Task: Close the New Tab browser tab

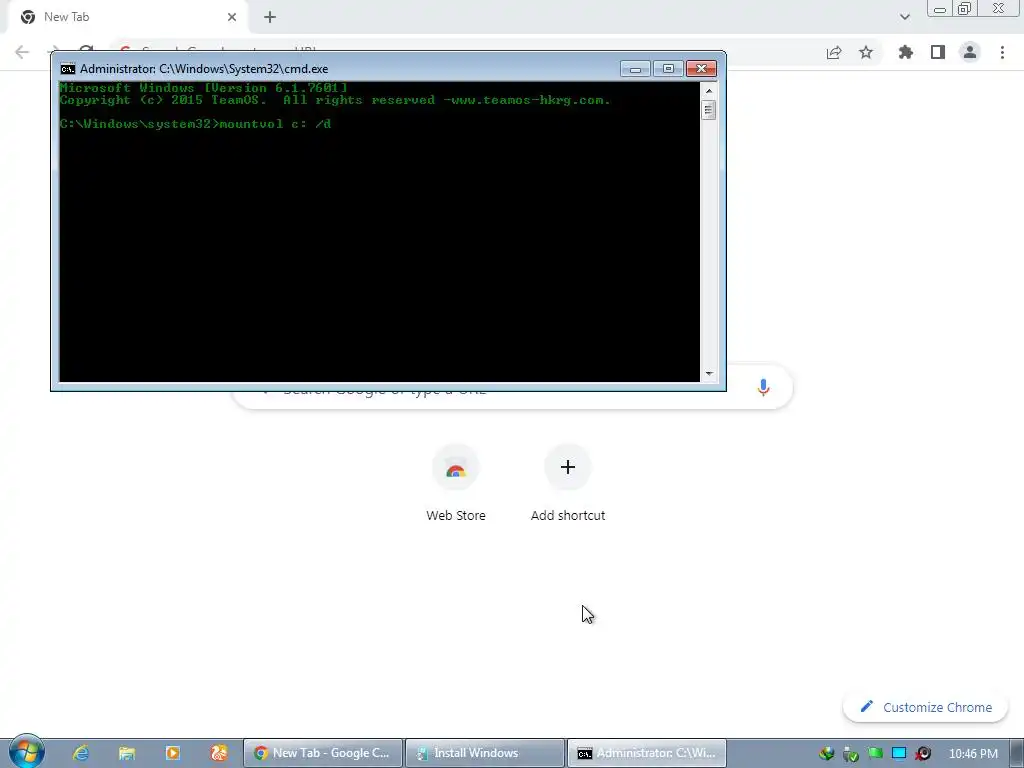Action: coord(232,17)
